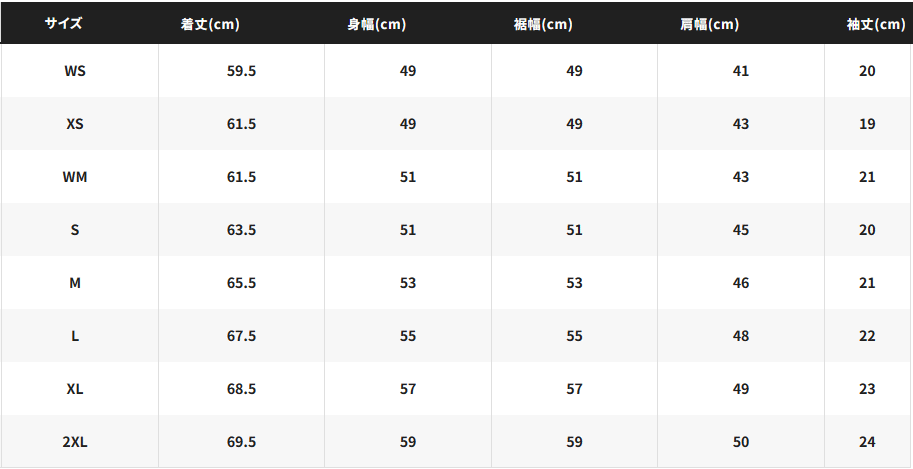Viewport: 913px width, 469px height.
Task: Select the M size row label
Action: tap(75, 283)
